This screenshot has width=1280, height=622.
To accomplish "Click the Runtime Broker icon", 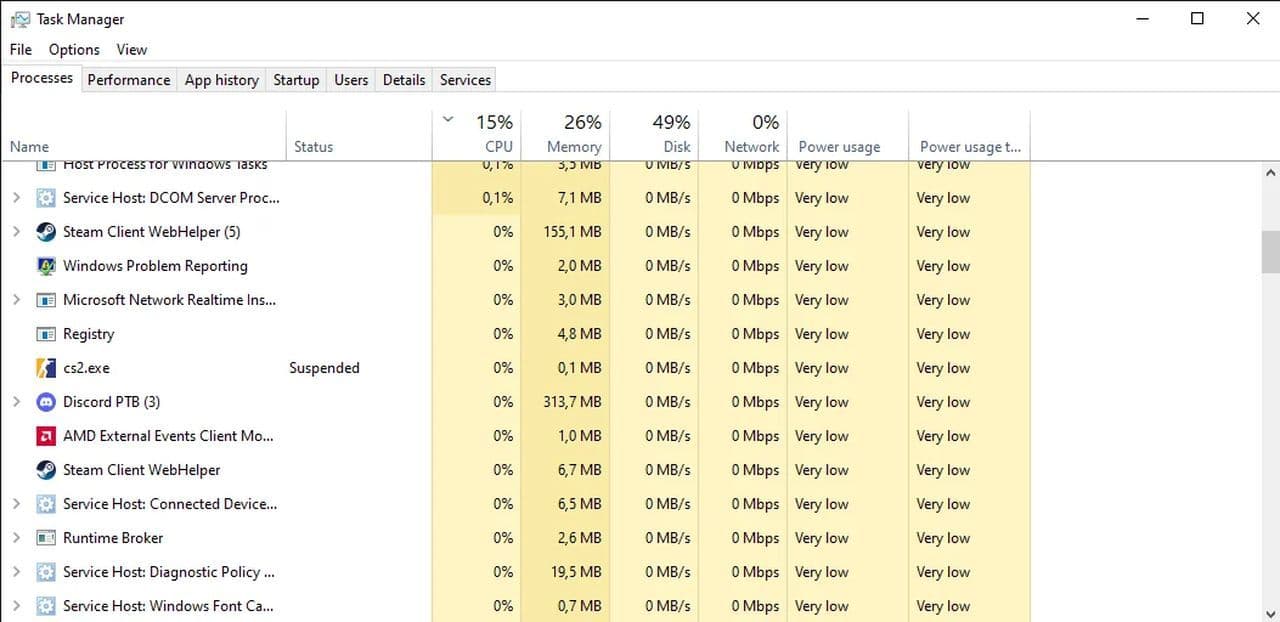I will point(46,538).
